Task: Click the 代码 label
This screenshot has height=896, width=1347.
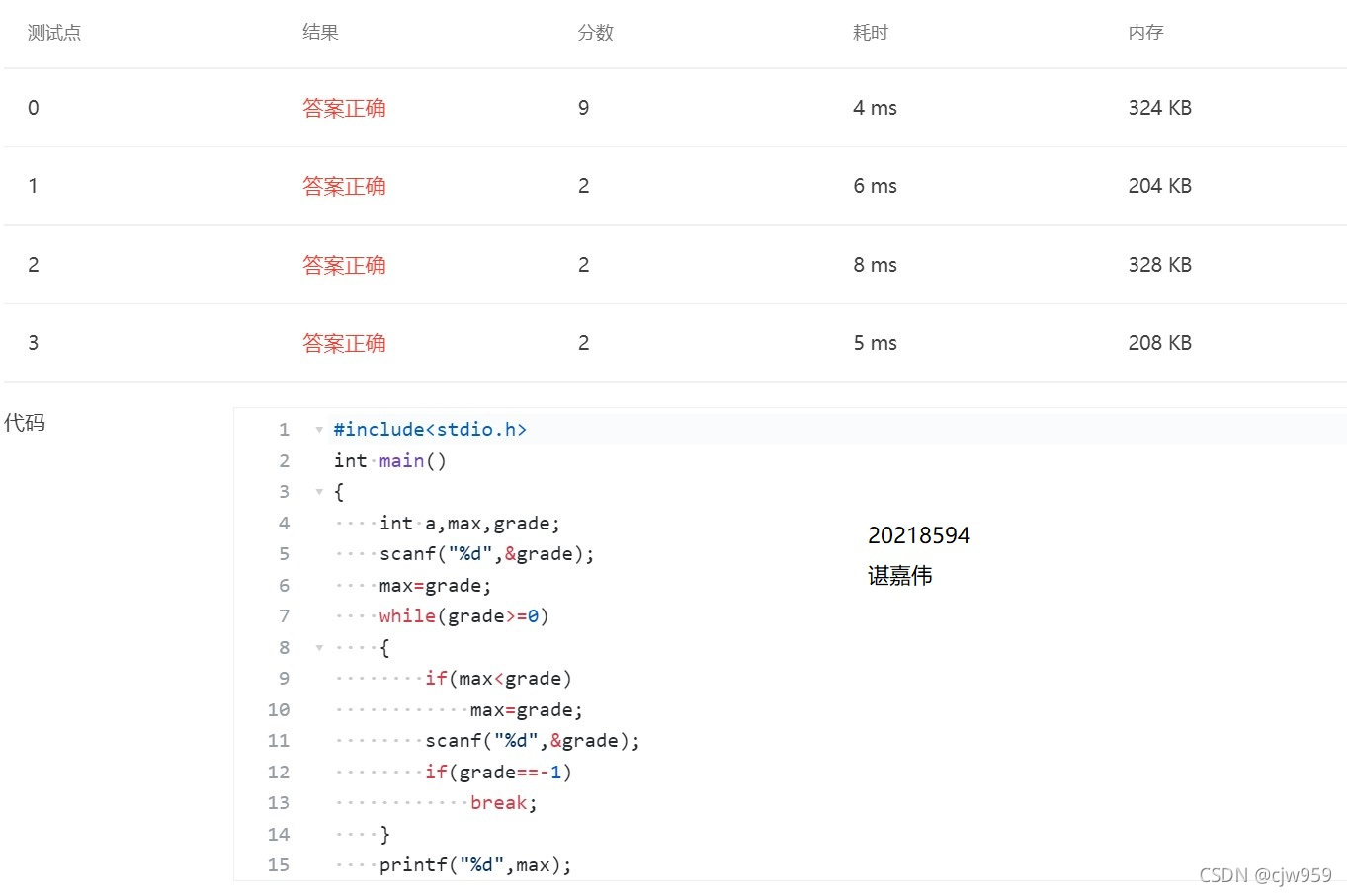Action: coord(25,423)
